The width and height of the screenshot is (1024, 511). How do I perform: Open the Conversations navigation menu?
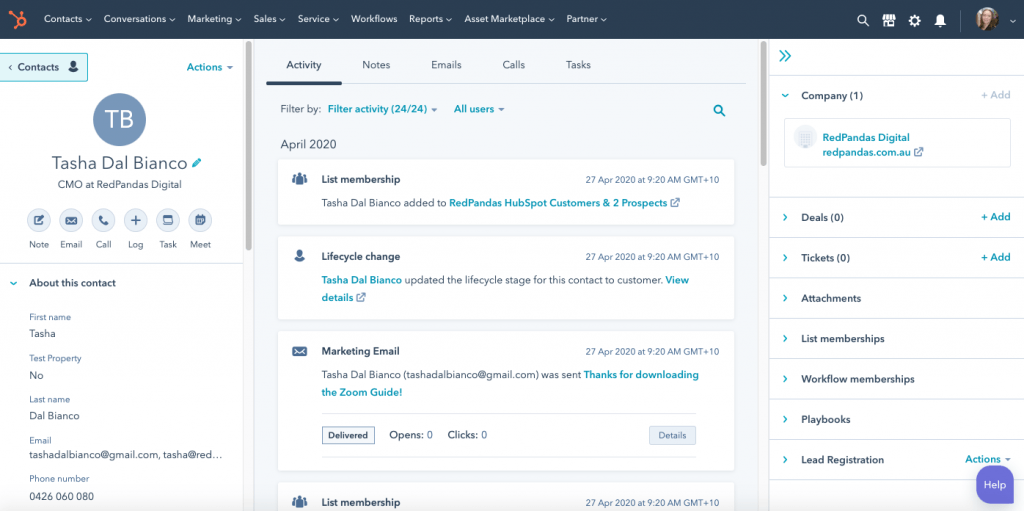tap(139, 19)
